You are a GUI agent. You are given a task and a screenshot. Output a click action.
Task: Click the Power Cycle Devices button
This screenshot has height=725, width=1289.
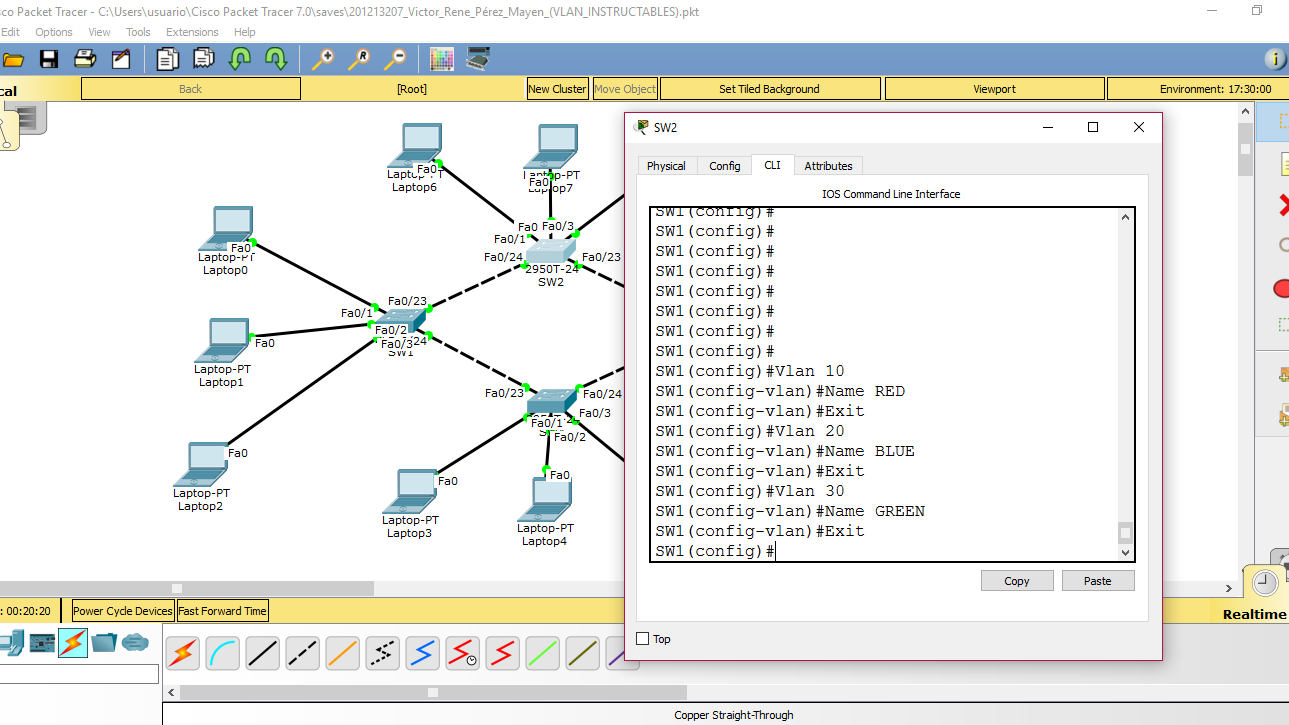[121, 610]
